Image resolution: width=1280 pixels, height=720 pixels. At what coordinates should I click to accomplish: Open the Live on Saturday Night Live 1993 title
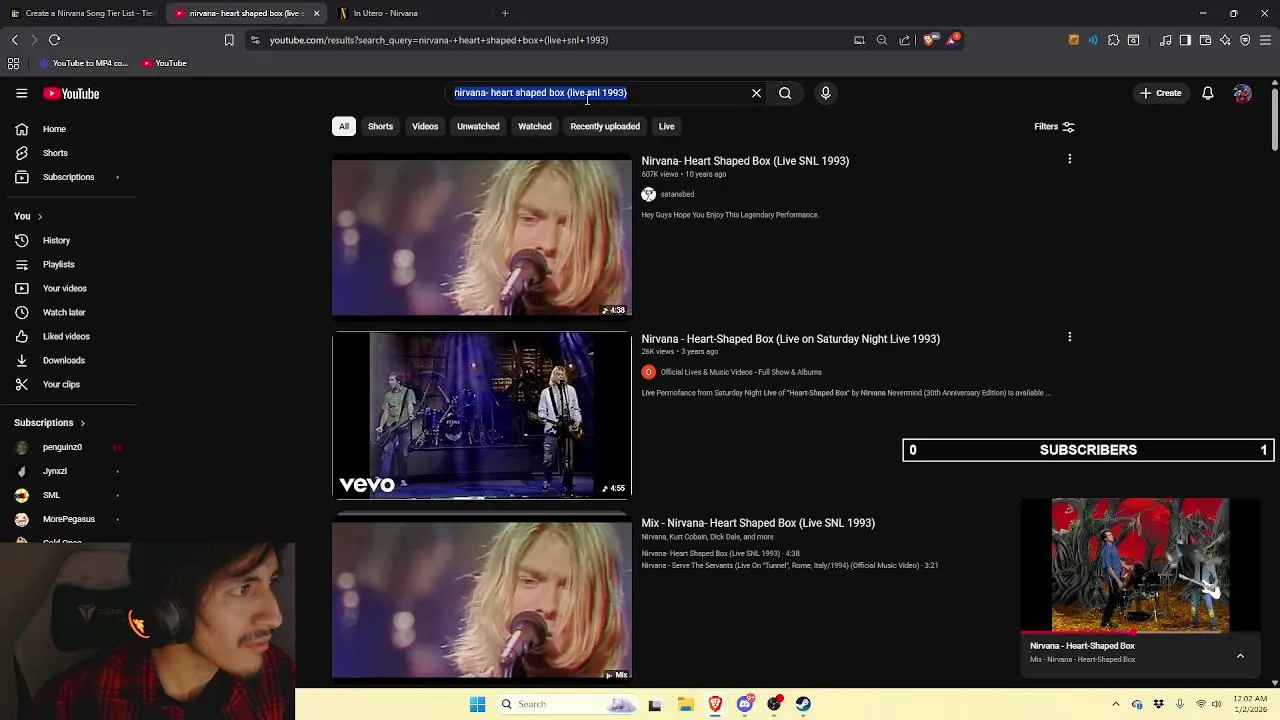tap(790, 339)
